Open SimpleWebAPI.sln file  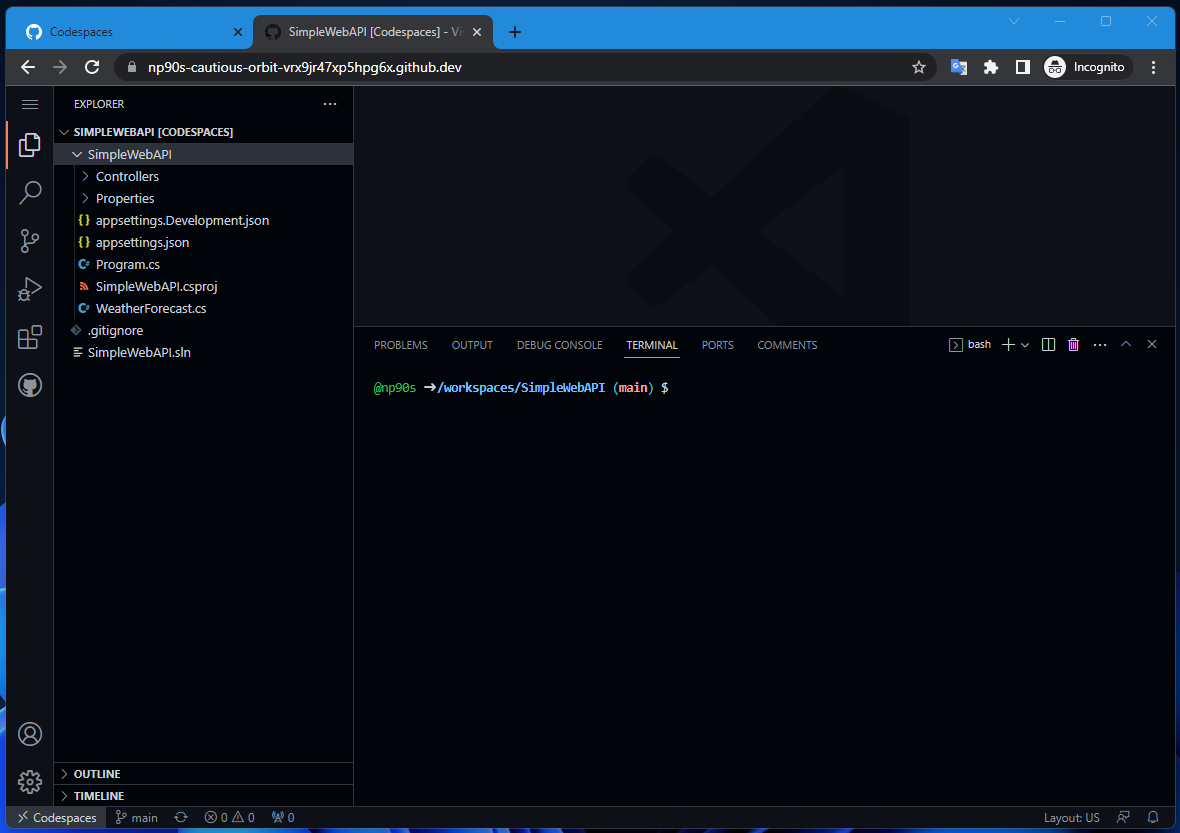pyautogui.click(x=203, y=352)
